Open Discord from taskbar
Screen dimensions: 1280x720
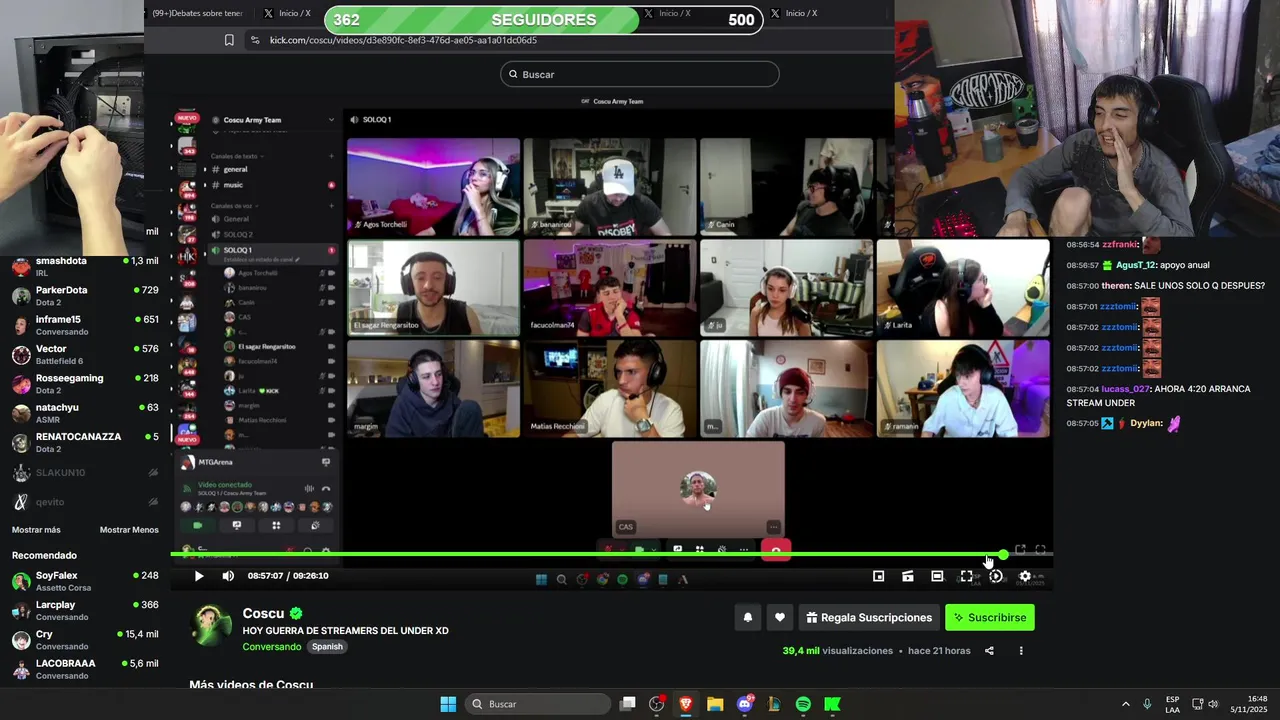point(745,704)
